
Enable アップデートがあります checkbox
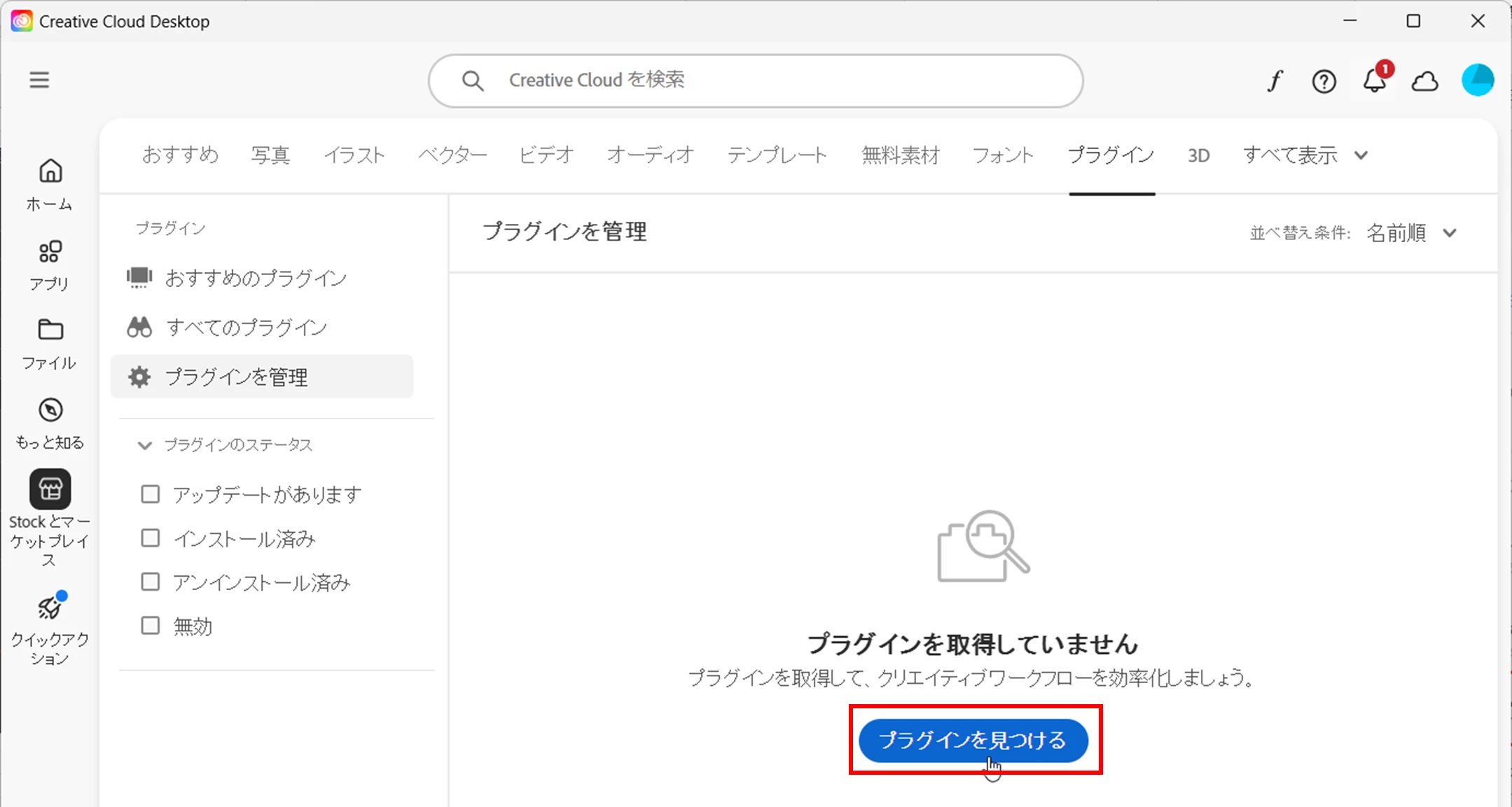(151, 494)
